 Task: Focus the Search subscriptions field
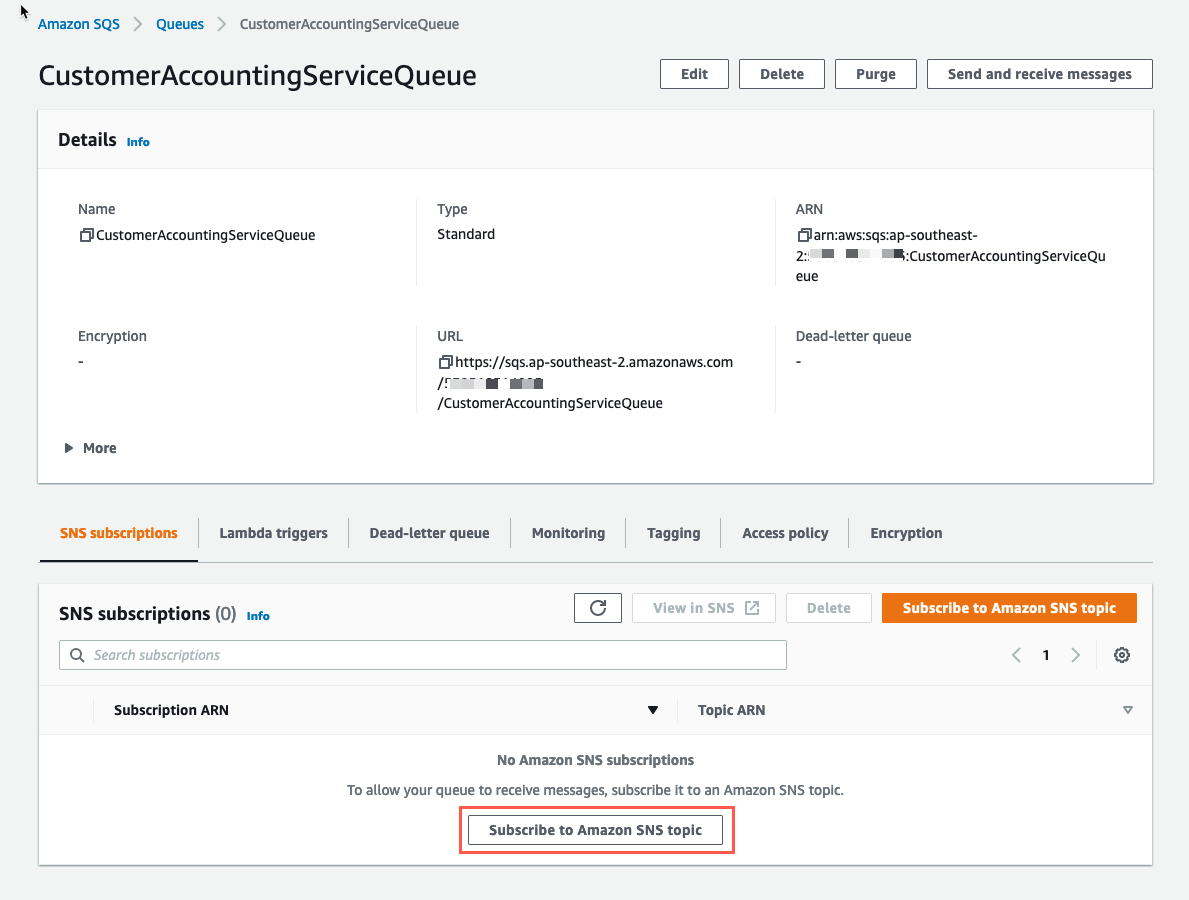point(422,655)
